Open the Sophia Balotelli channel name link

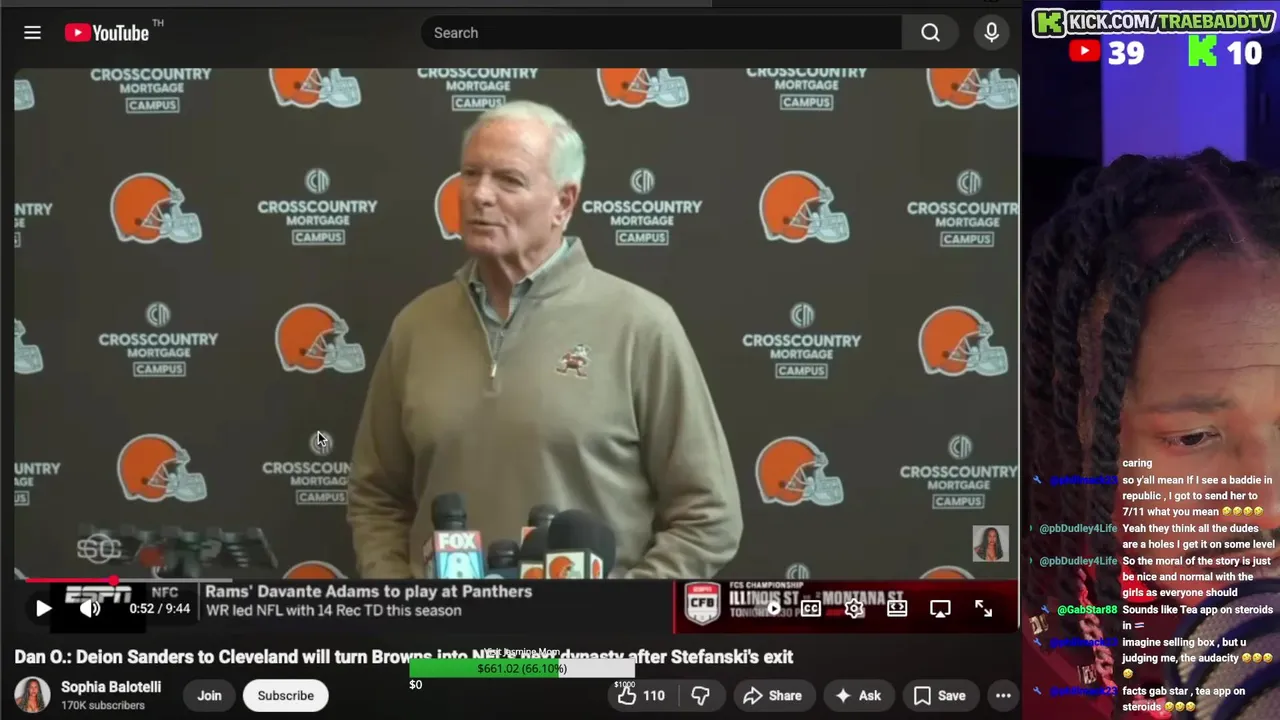coord(111,687)
